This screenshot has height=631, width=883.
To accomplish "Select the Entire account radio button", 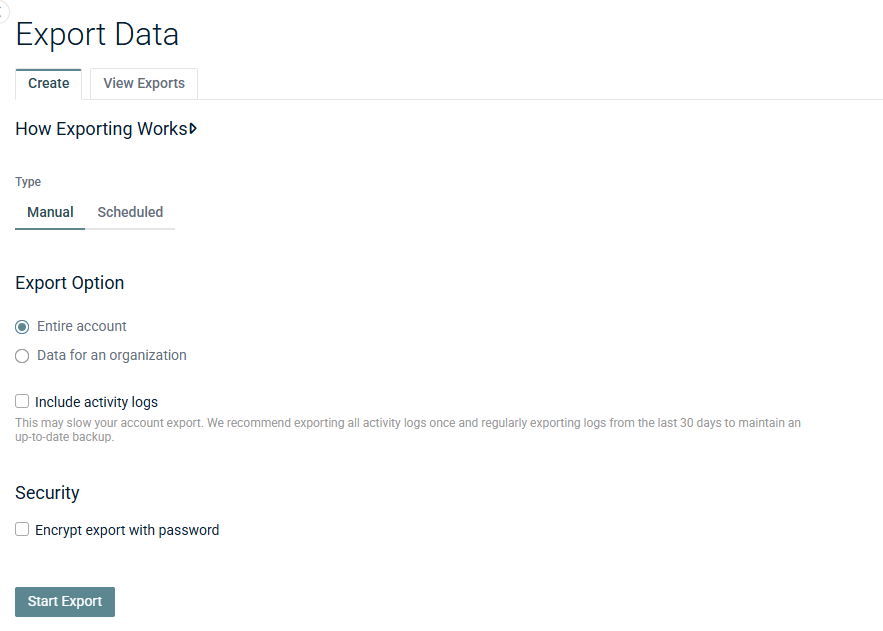I will pos(22,327).
